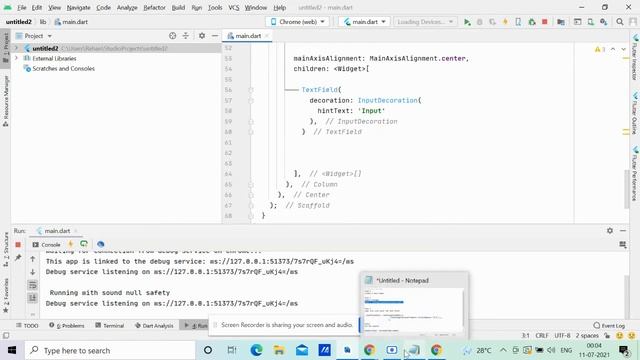640x360 pixels.
Task: Click the UTF-8 encoding in status bar
Action: coord(562,336)
